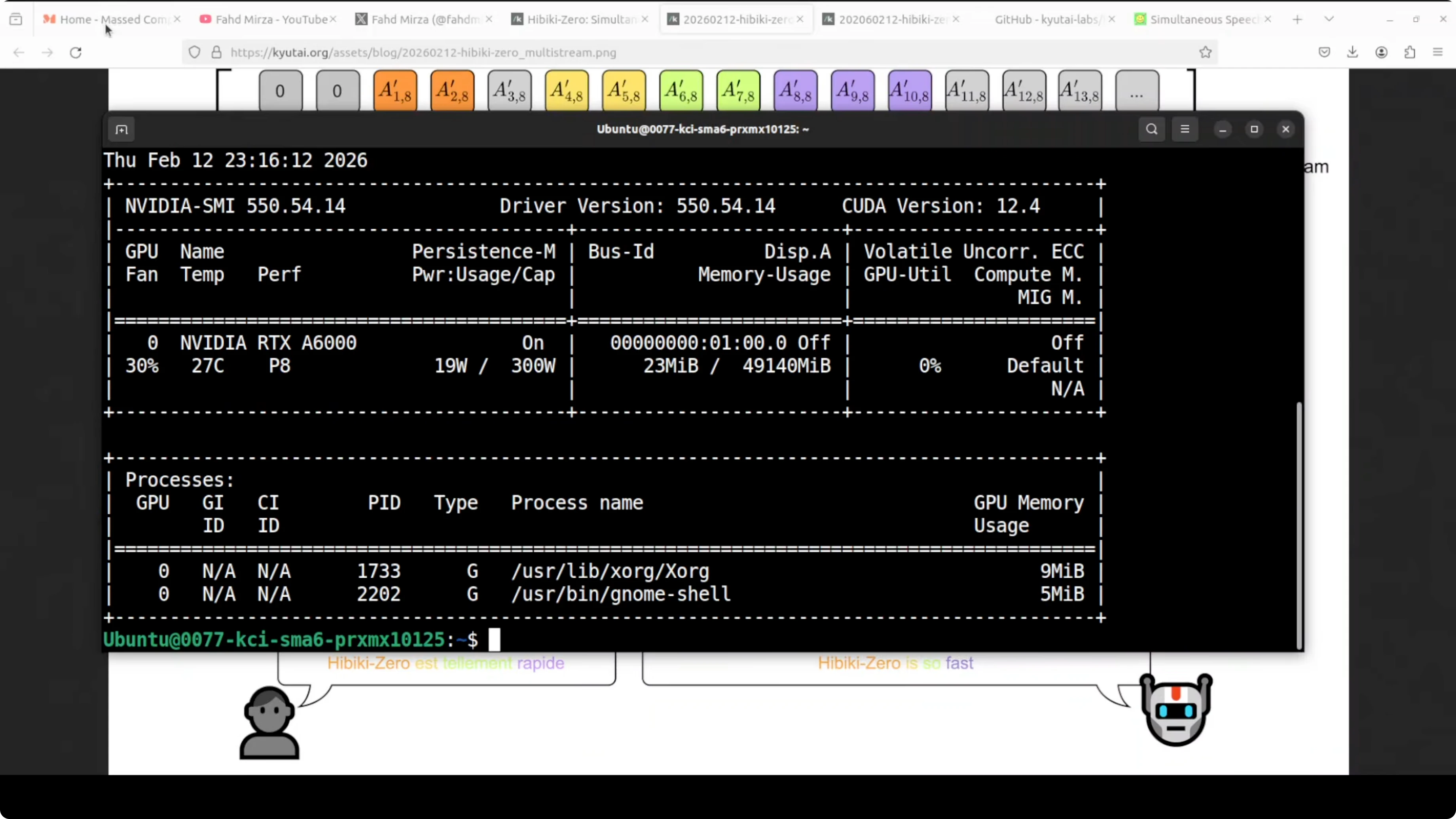Viewport: 1456px width, 819px height.
Task: Bookmark page with star icon
Action: 1205,53
